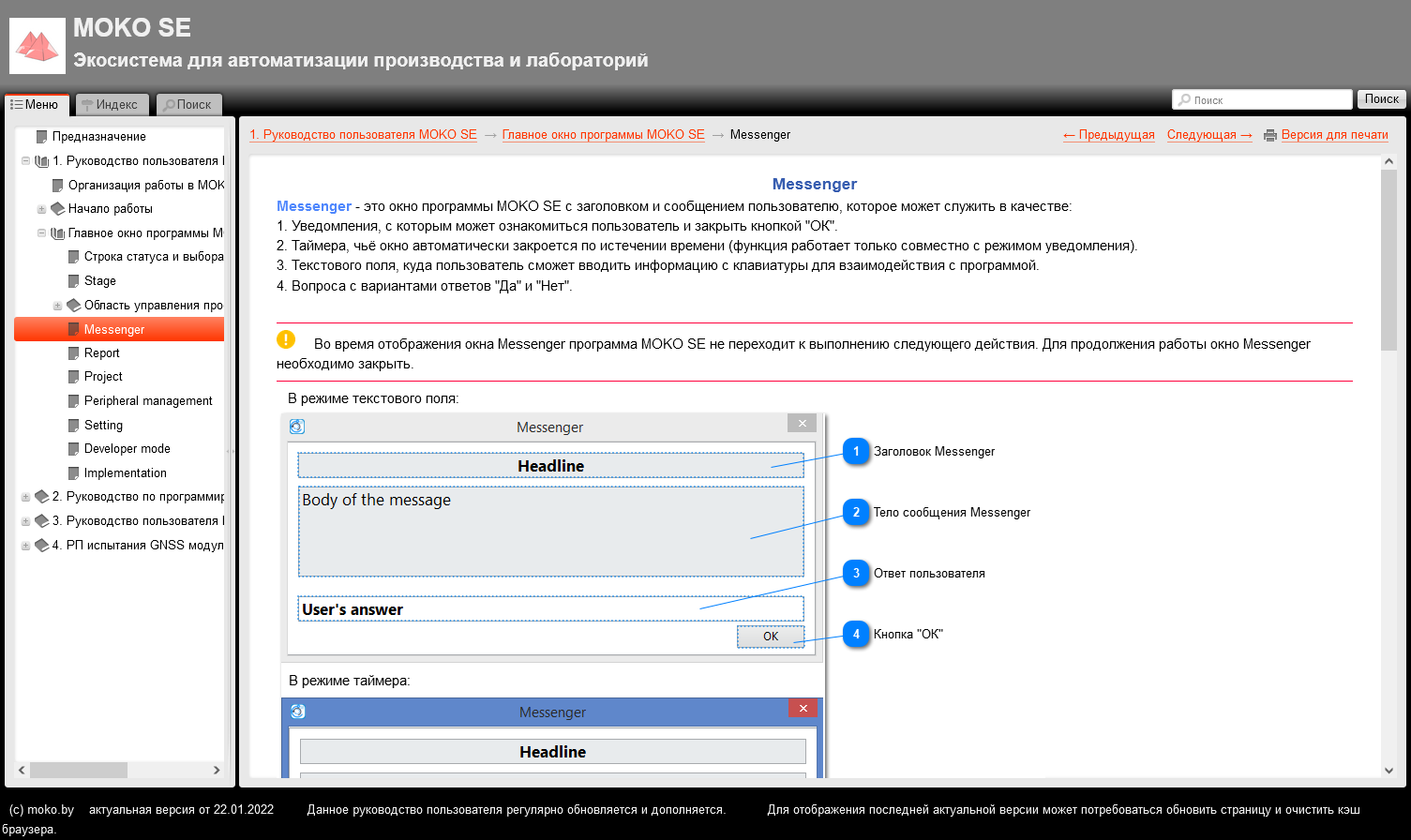
Task: Click the yellow warning note icon
Action: 286,339
